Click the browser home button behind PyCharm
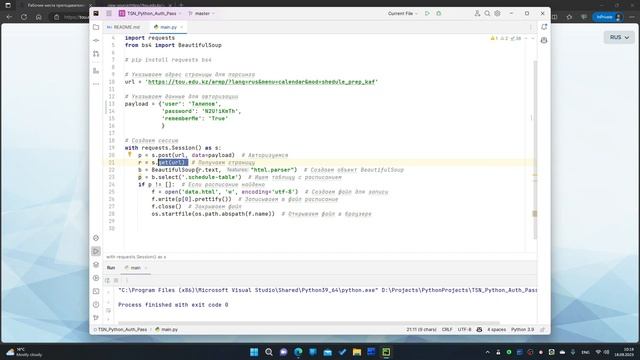Viewport: 640px width, 360px height. pyautogui.click(x=38, y=17)
